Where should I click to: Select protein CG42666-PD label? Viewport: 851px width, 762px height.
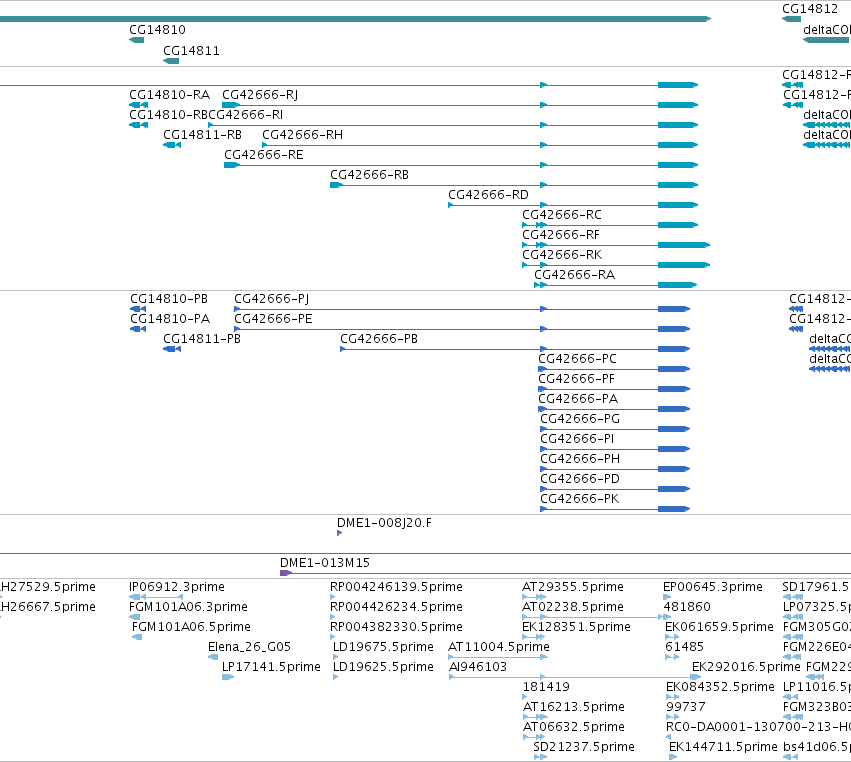(x=580, y=480)
